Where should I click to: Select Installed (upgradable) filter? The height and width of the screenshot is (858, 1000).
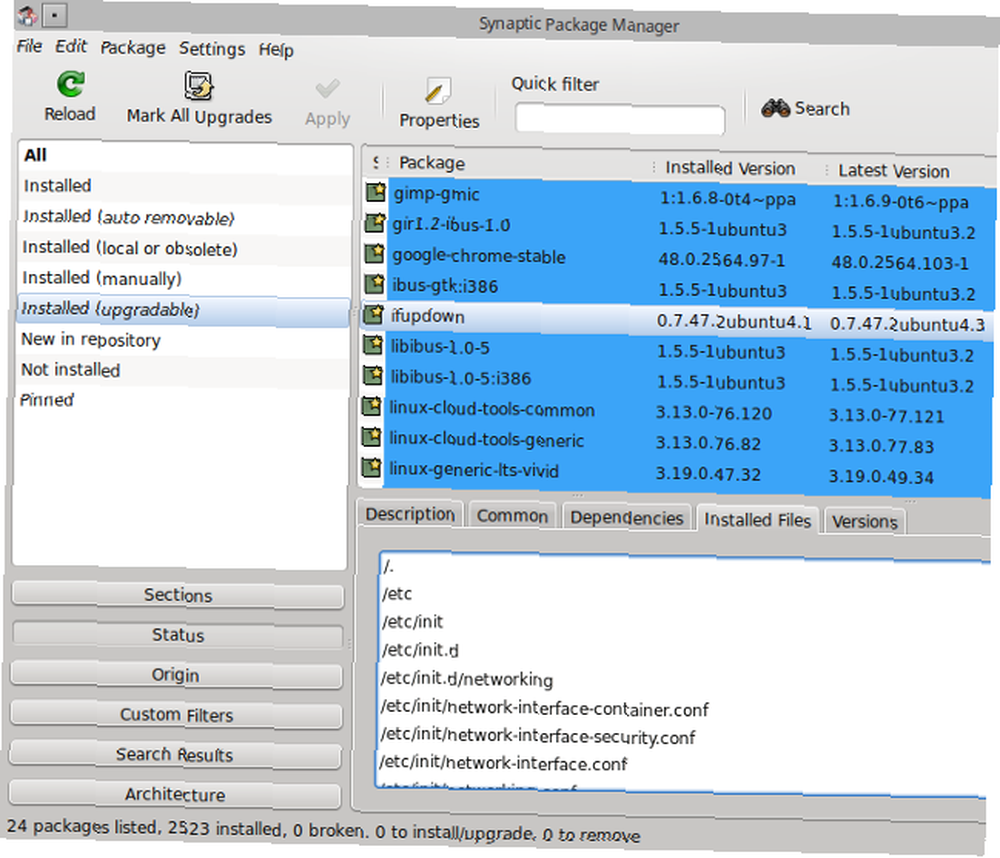[184, 309]
